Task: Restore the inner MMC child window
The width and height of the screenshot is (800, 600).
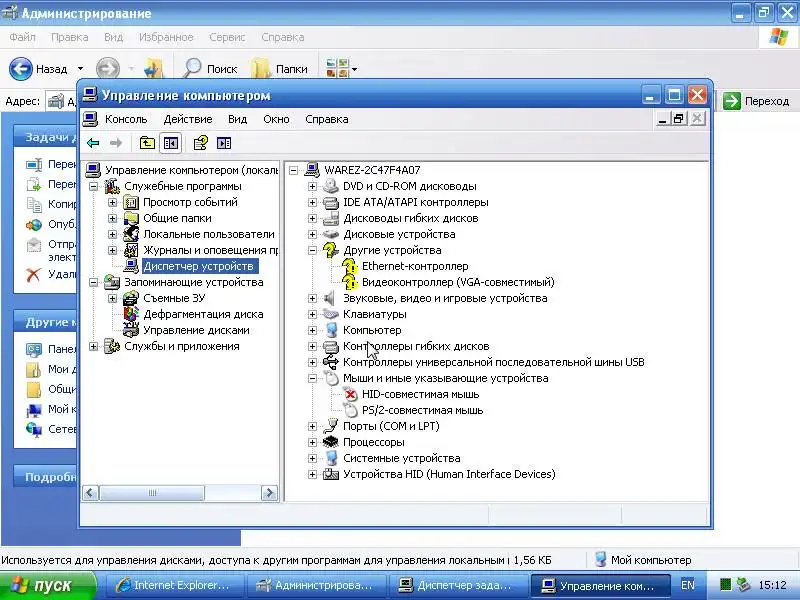Action: (679, 119)
